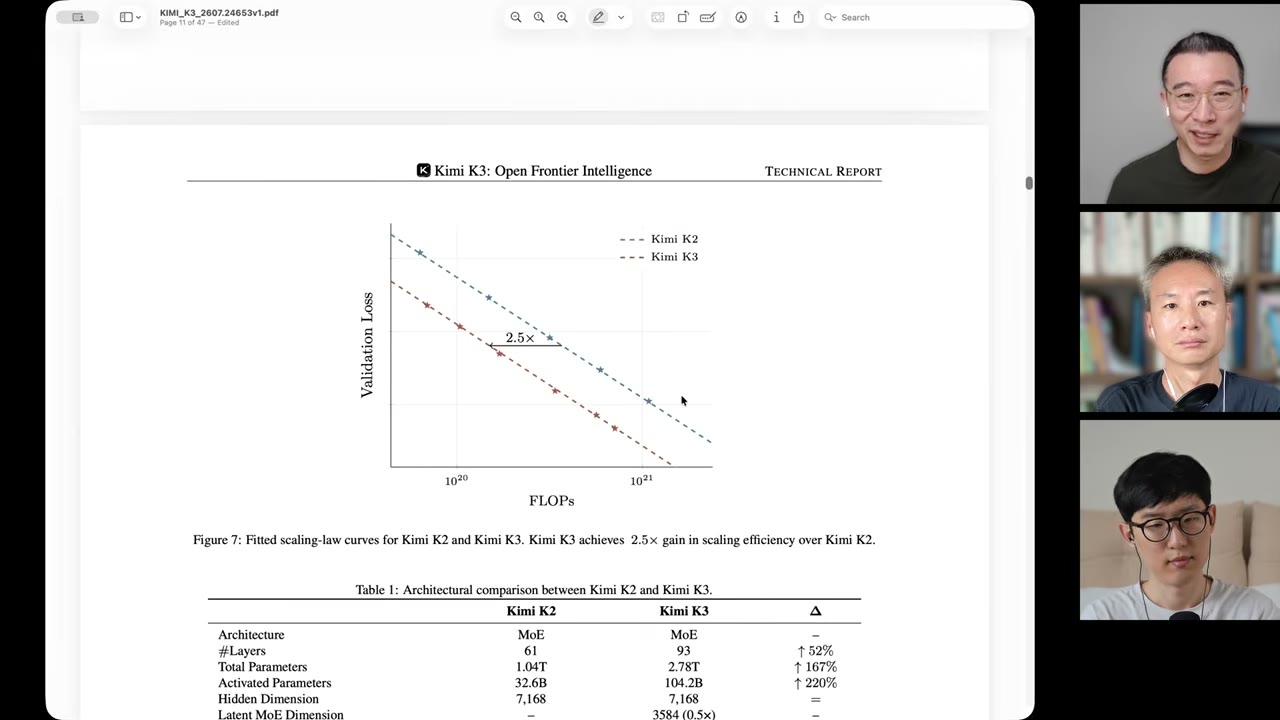Click the vertical scrollbar thumb
Image resolution: width=1280 pixels, height=720 pixels.
coord(1029,183)
